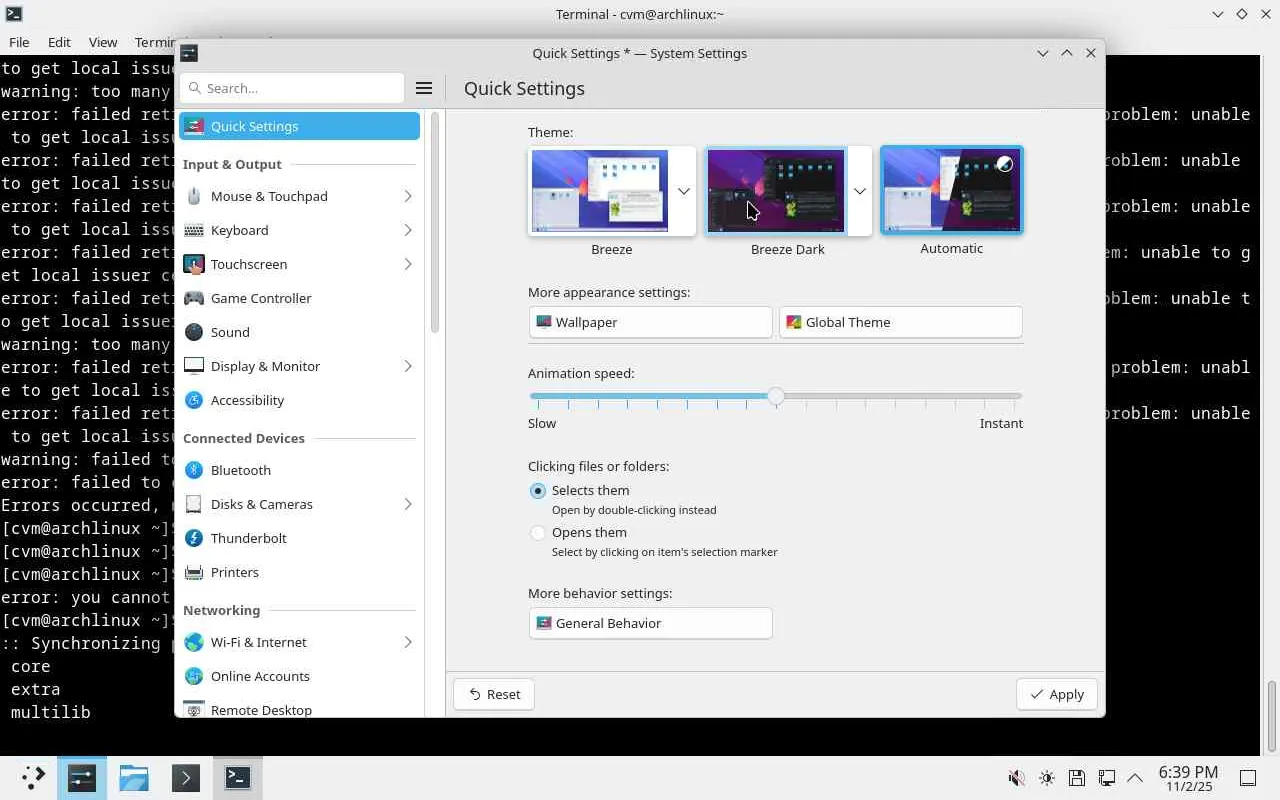Open the Quick Settings sidebar entry
Viewport: 1280px width, 800px height.
[x=299, y=126]
